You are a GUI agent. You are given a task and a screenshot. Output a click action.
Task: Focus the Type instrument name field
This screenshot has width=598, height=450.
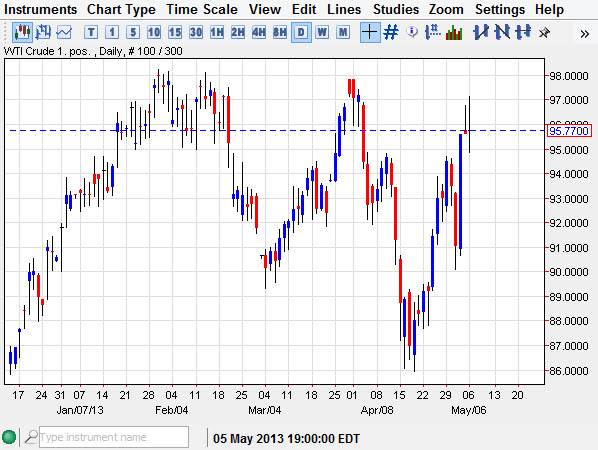pos(114,437)
